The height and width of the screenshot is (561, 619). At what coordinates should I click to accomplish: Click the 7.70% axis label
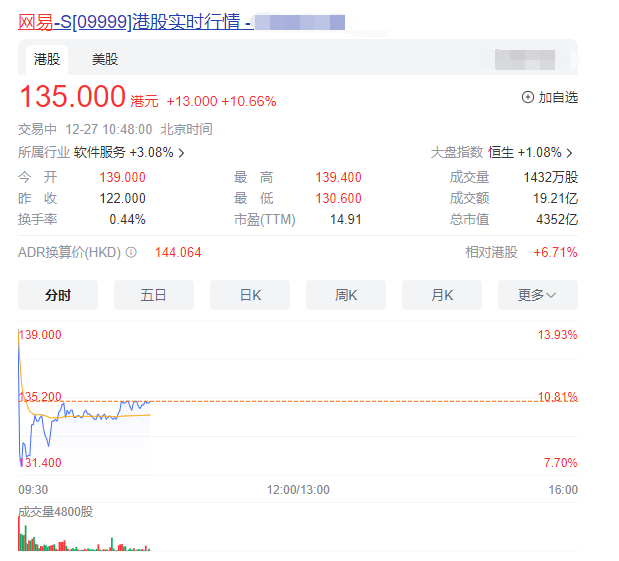pos(561,462)
